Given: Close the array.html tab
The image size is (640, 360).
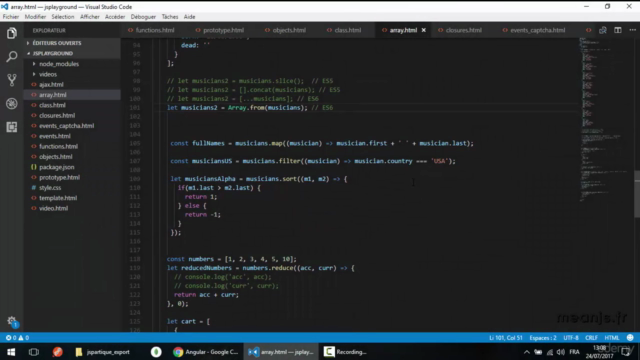Looking at the screenshot, I should click(x=424, y=30).
